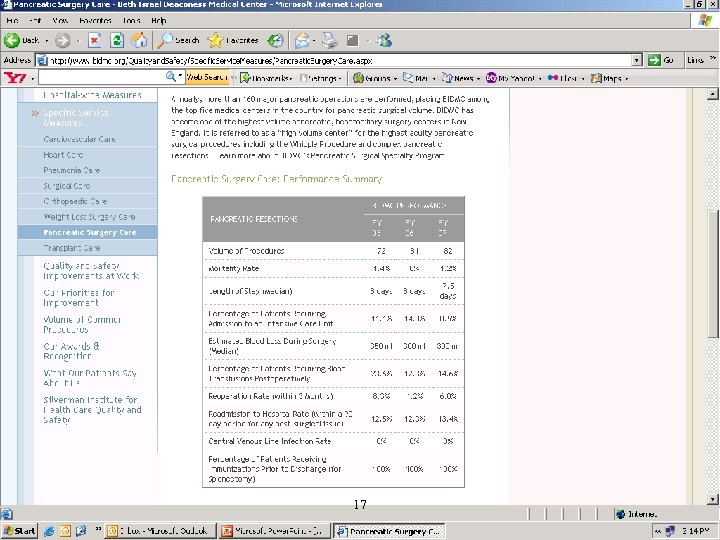
Task: Click the Print icon in toolbar
Action: point(330,41)
